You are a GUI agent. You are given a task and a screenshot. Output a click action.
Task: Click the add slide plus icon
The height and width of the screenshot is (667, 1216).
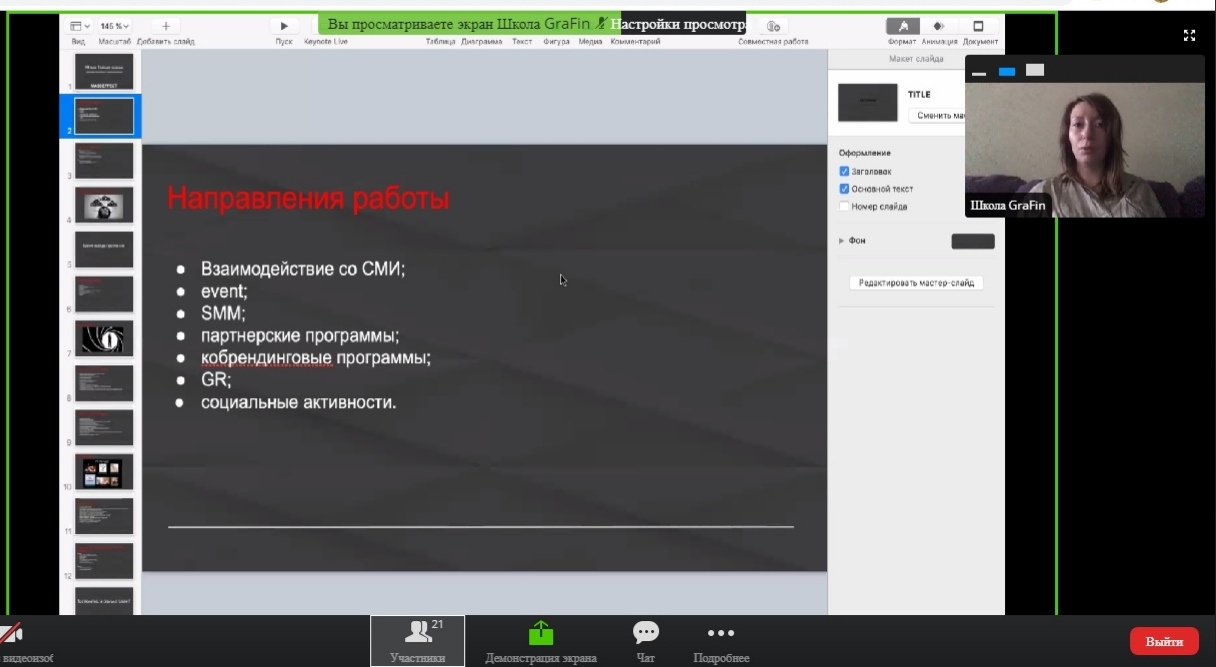[166, 26]
